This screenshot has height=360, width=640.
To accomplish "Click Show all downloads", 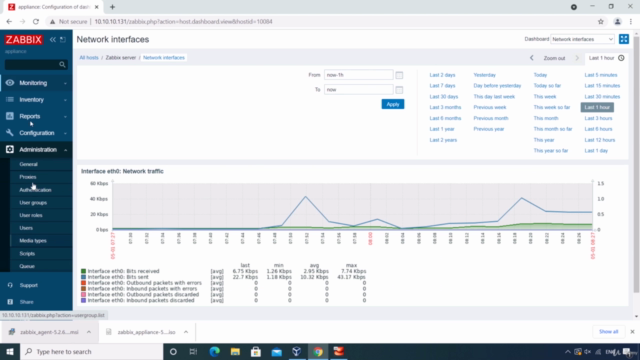I will (609, 331).
